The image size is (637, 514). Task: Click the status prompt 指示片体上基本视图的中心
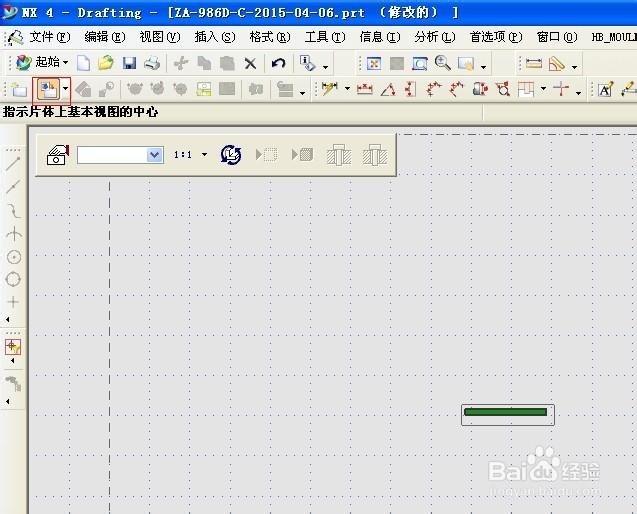pos(80,112)
